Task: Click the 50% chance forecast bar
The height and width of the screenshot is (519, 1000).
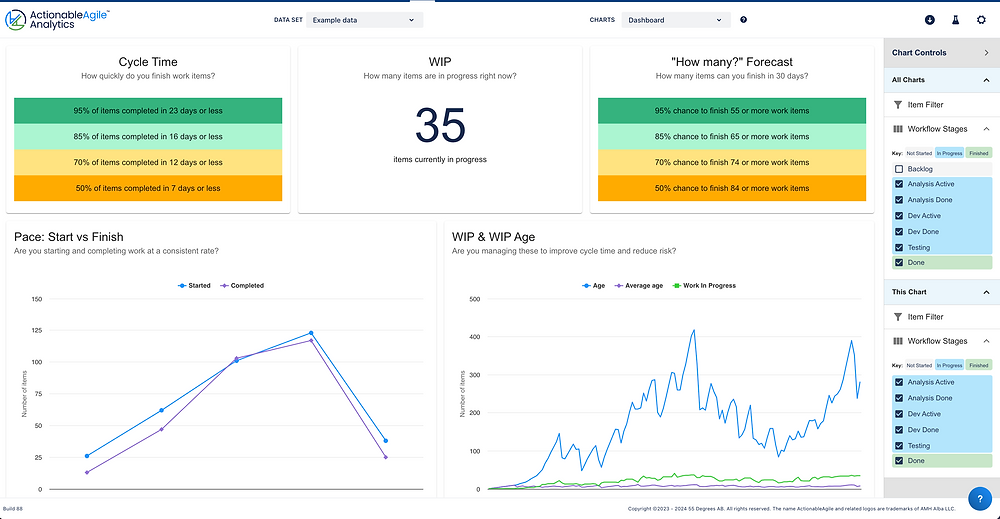Action: pyautogui.click(x=731, y=188)
